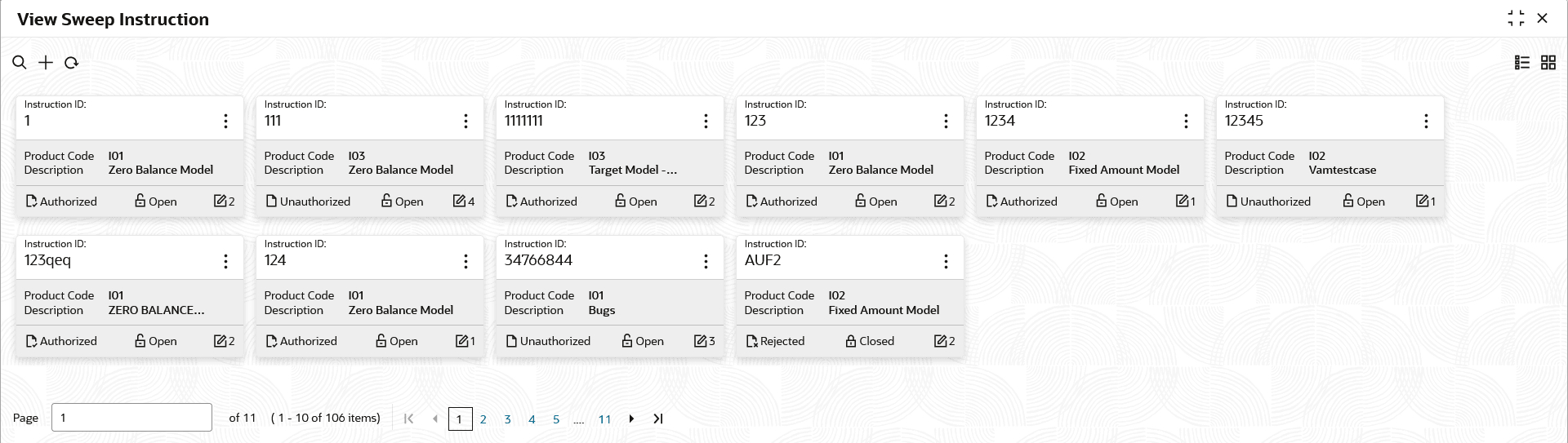Image resolution: width=1568 pixels, height=443 pixels.
Task: Open three-dot menu for instruction 12345
Action: click(x=1426, y=121)
